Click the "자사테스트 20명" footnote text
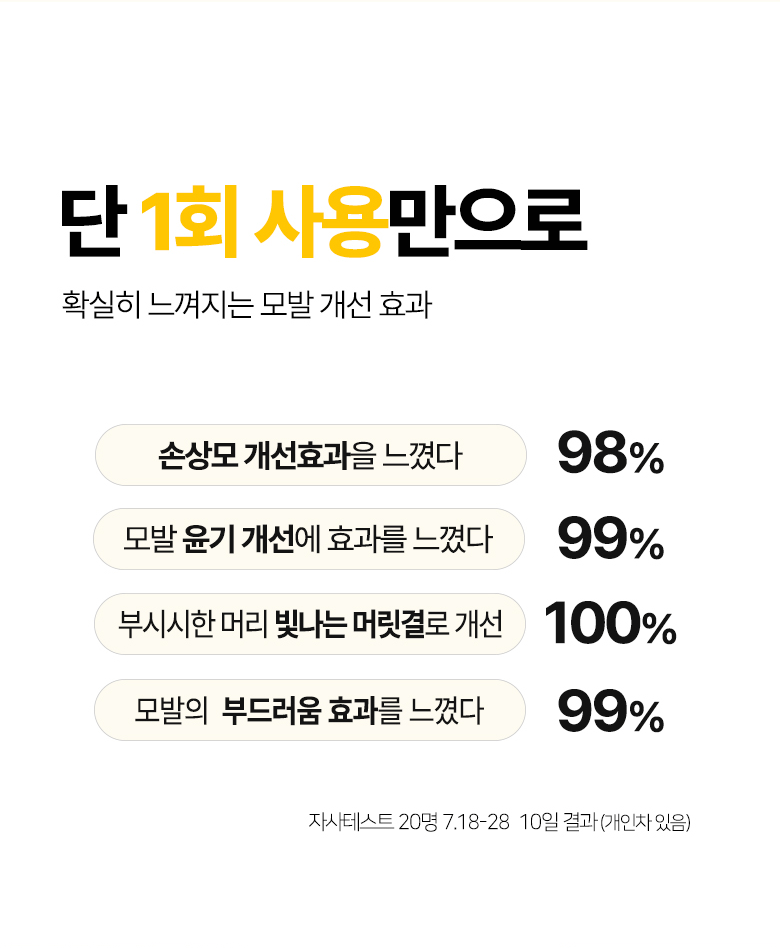 (366, 823)
